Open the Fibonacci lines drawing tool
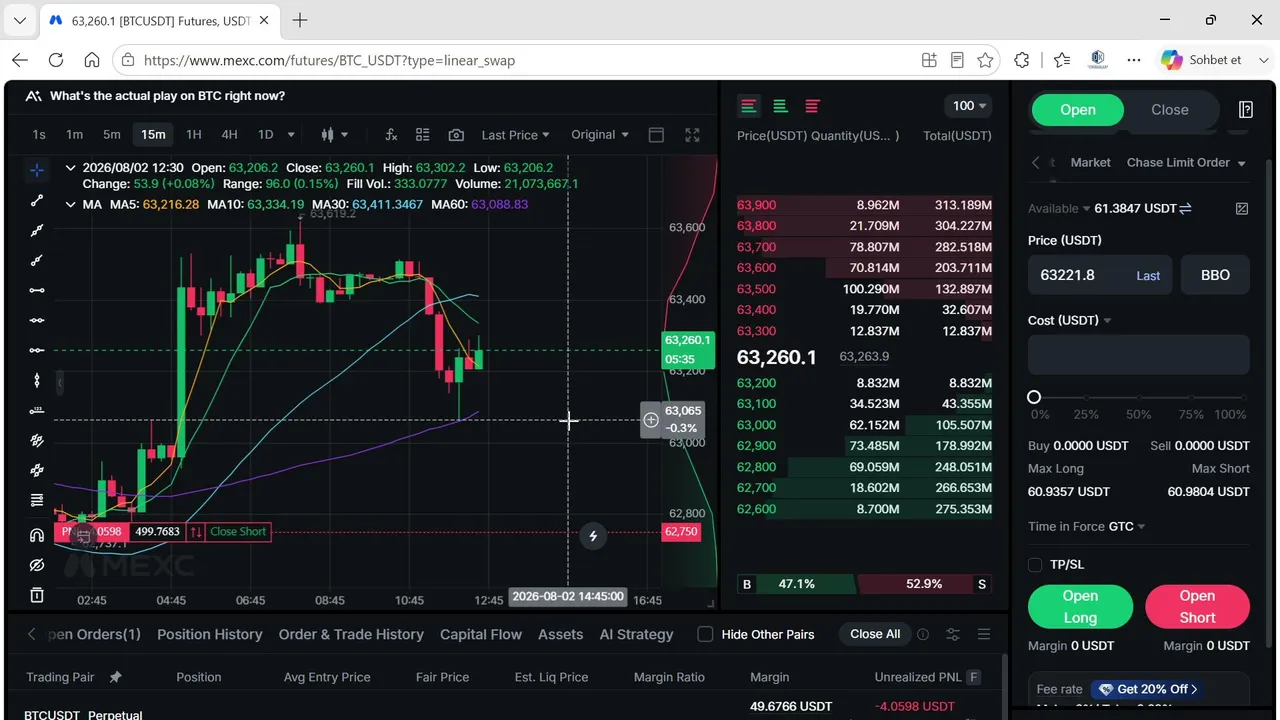Screen dimensions: 1280x720 (x=37, y=500)
